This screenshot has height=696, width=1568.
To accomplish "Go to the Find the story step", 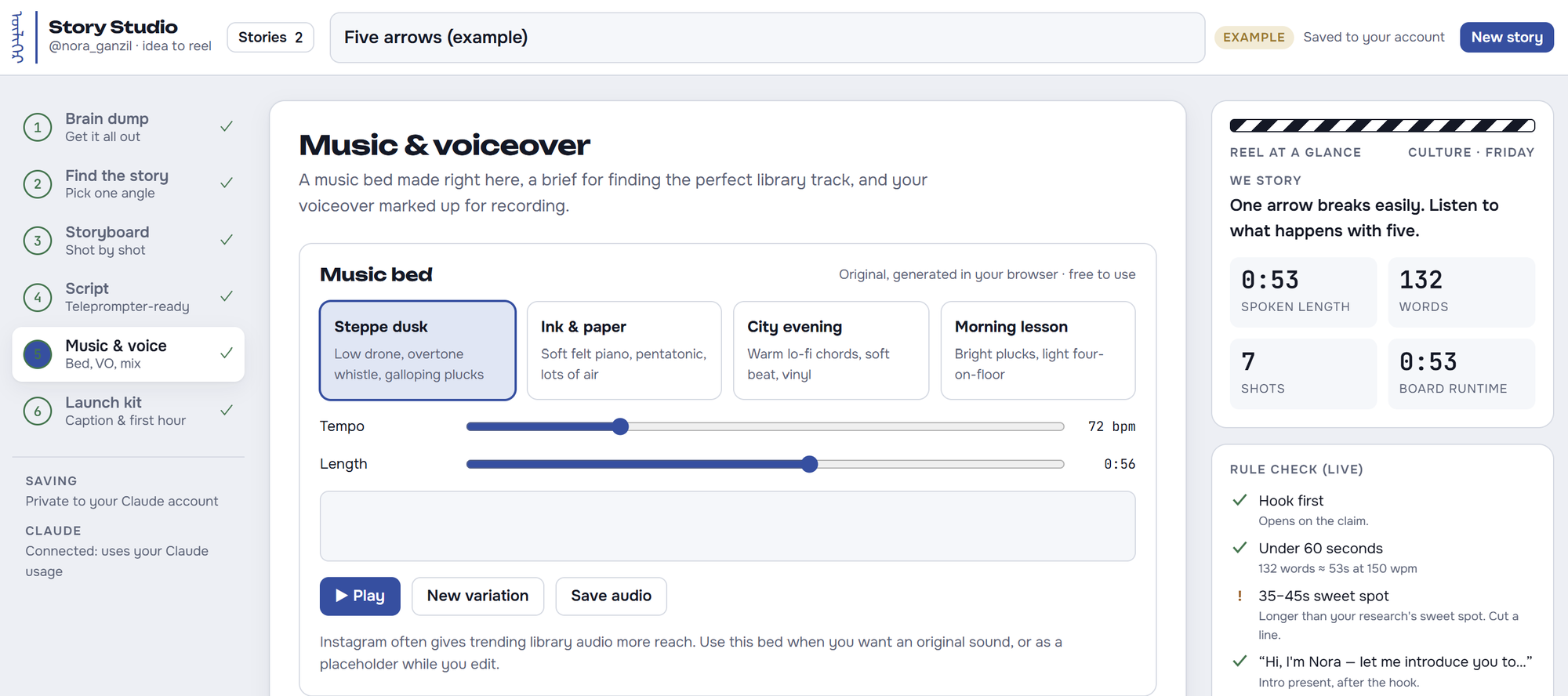I will 129,184.
